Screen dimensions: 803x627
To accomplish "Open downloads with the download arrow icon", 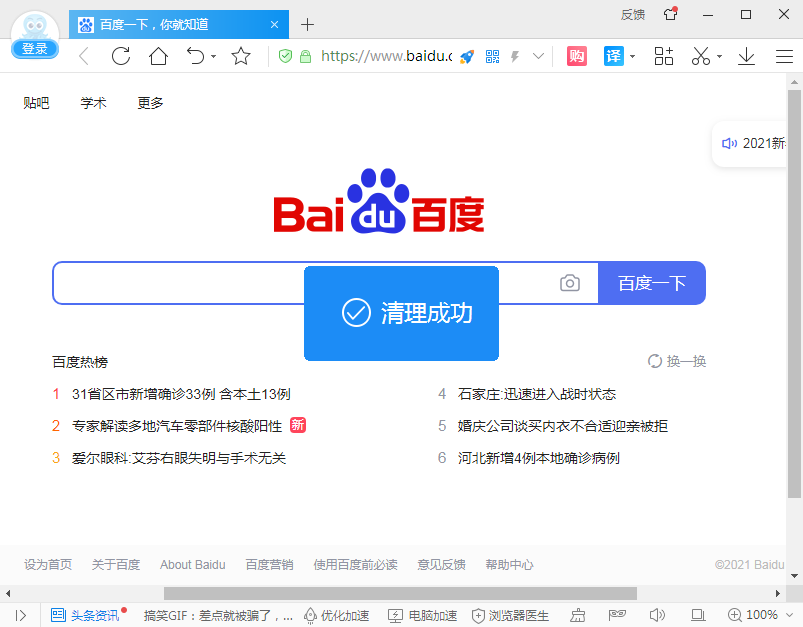I will tap(746, 56).
